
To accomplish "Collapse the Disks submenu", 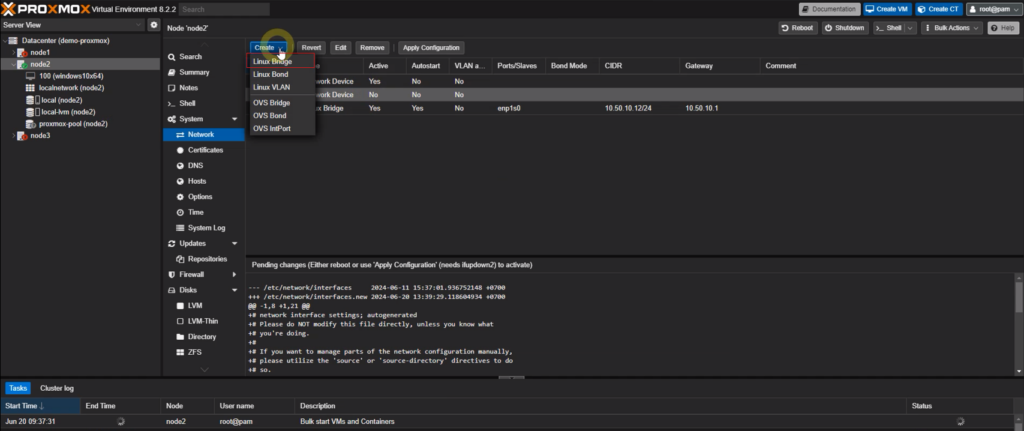I will [234, 290].
